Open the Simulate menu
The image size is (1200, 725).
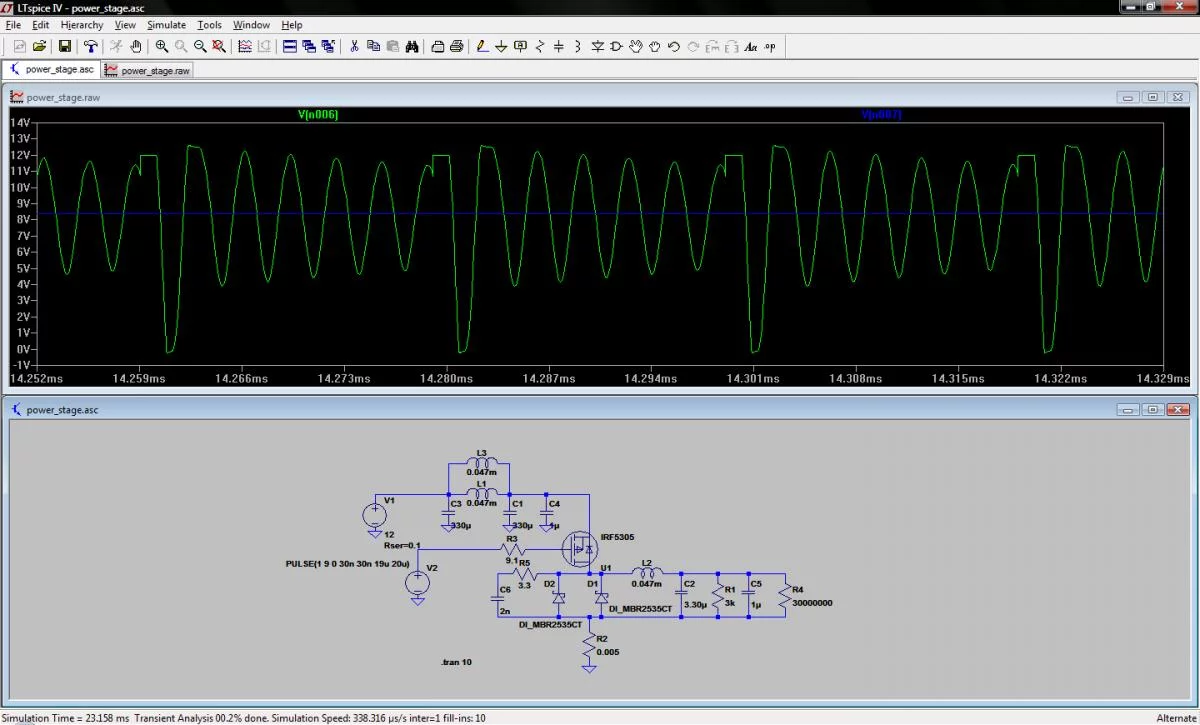(x=166, y=24)
